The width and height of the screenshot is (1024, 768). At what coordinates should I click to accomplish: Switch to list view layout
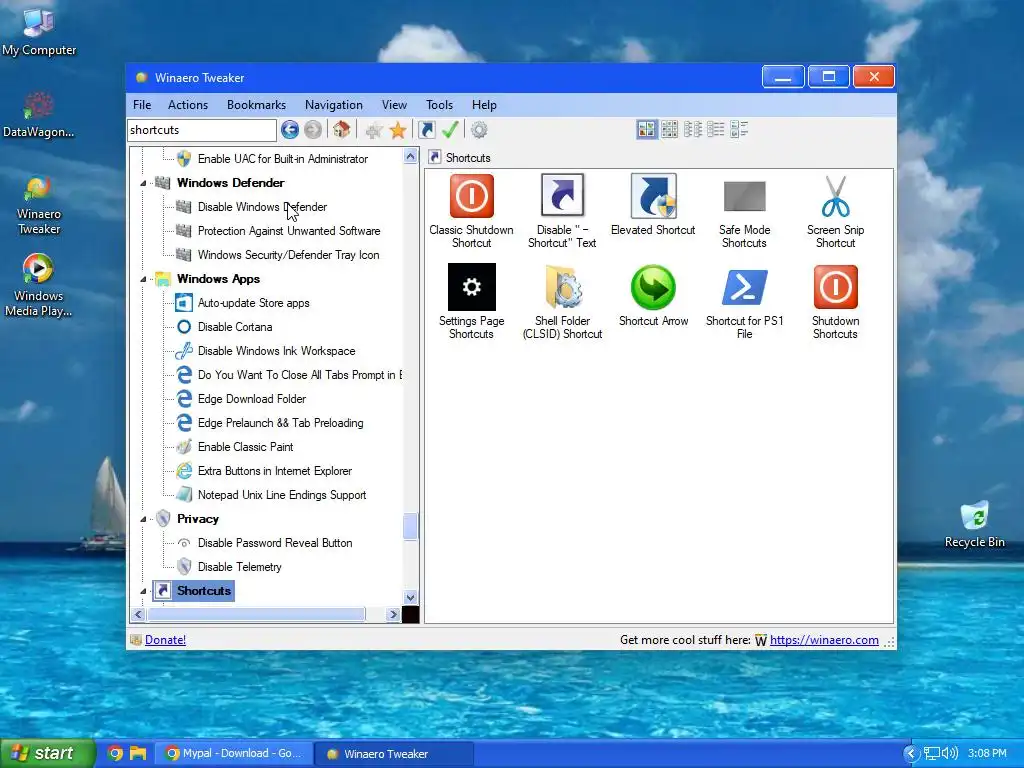click(x=716, y=129)
